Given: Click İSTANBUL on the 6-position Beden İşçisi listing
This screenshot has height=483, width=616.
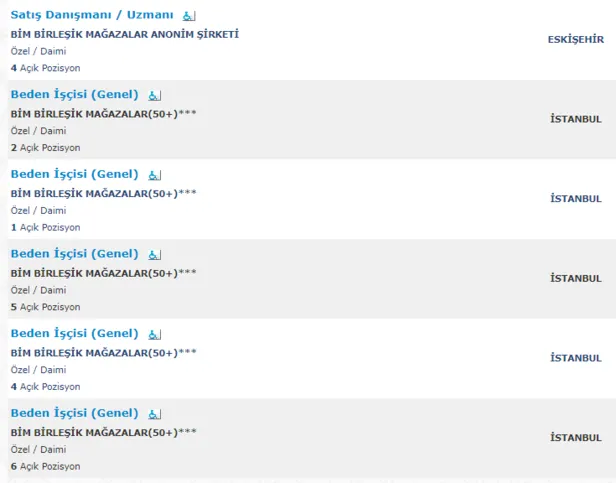Looking at the screenshot, I should (576, 437).
